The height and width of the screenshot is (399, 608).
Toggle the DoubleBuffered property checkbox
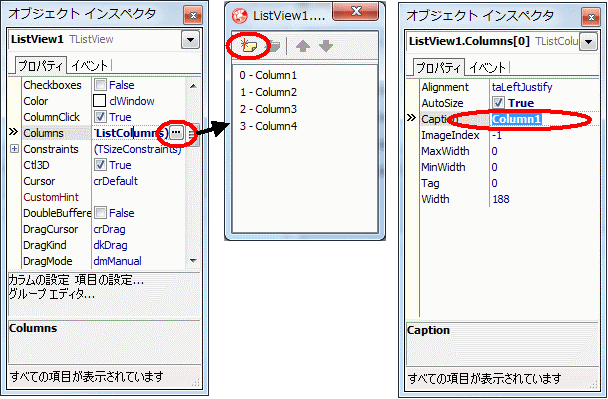coord(100,213)
